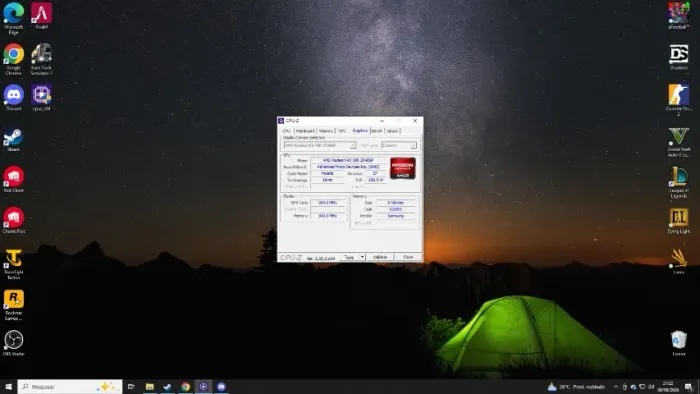Open the Steam desktop shortcut
700x394 pixels.
(x=13, y=140)
